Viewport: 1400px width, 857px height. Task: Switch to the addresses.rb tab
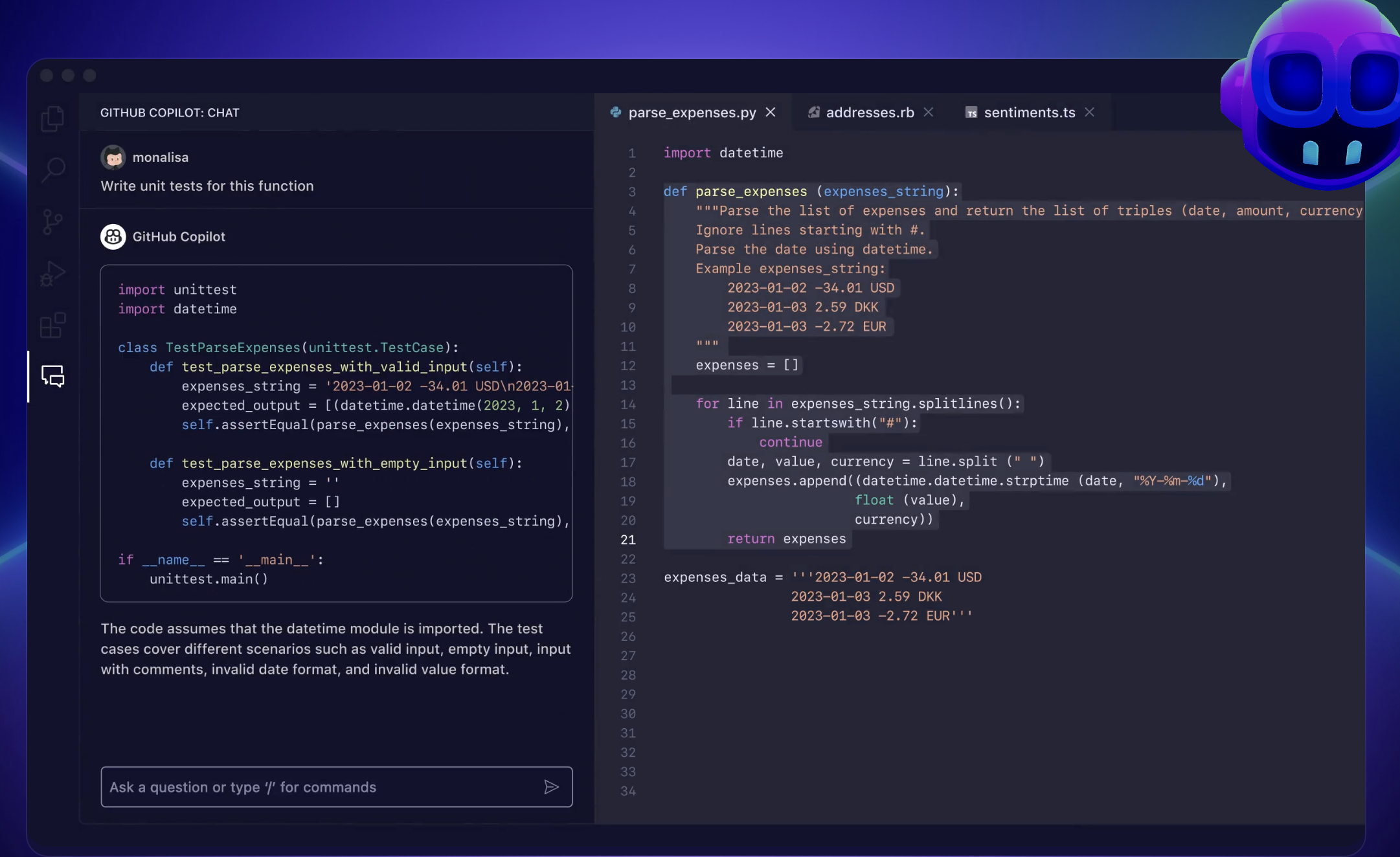click(x=869, y=113)
